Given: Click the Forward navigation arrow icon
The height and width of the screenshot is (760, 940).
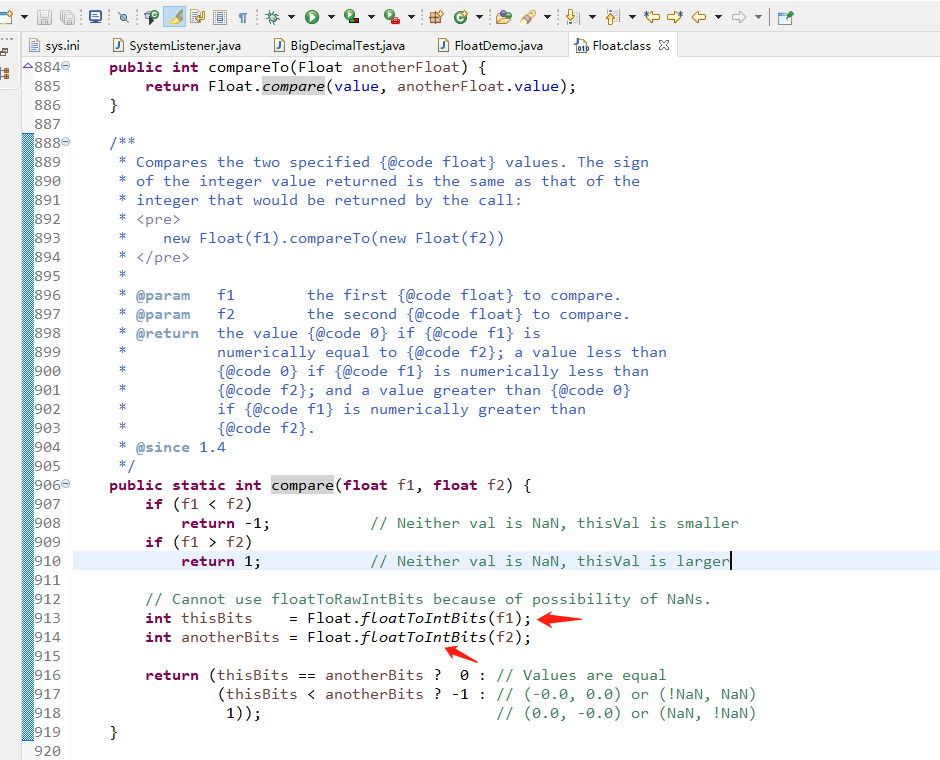Looking at the screenshot, I should [739, 17].
